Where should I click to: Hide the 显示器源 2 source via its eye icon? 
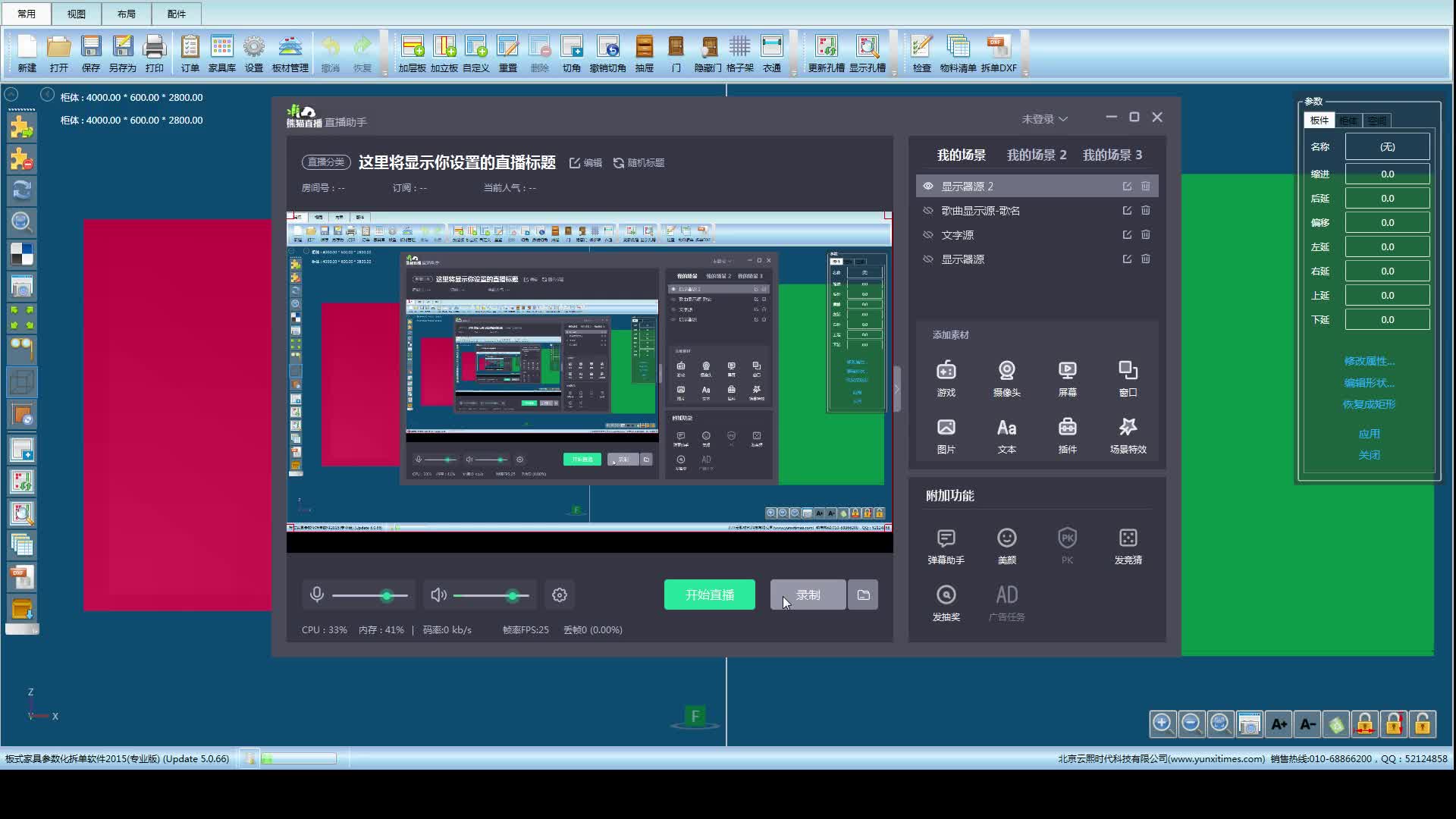(x=928, y=187)
